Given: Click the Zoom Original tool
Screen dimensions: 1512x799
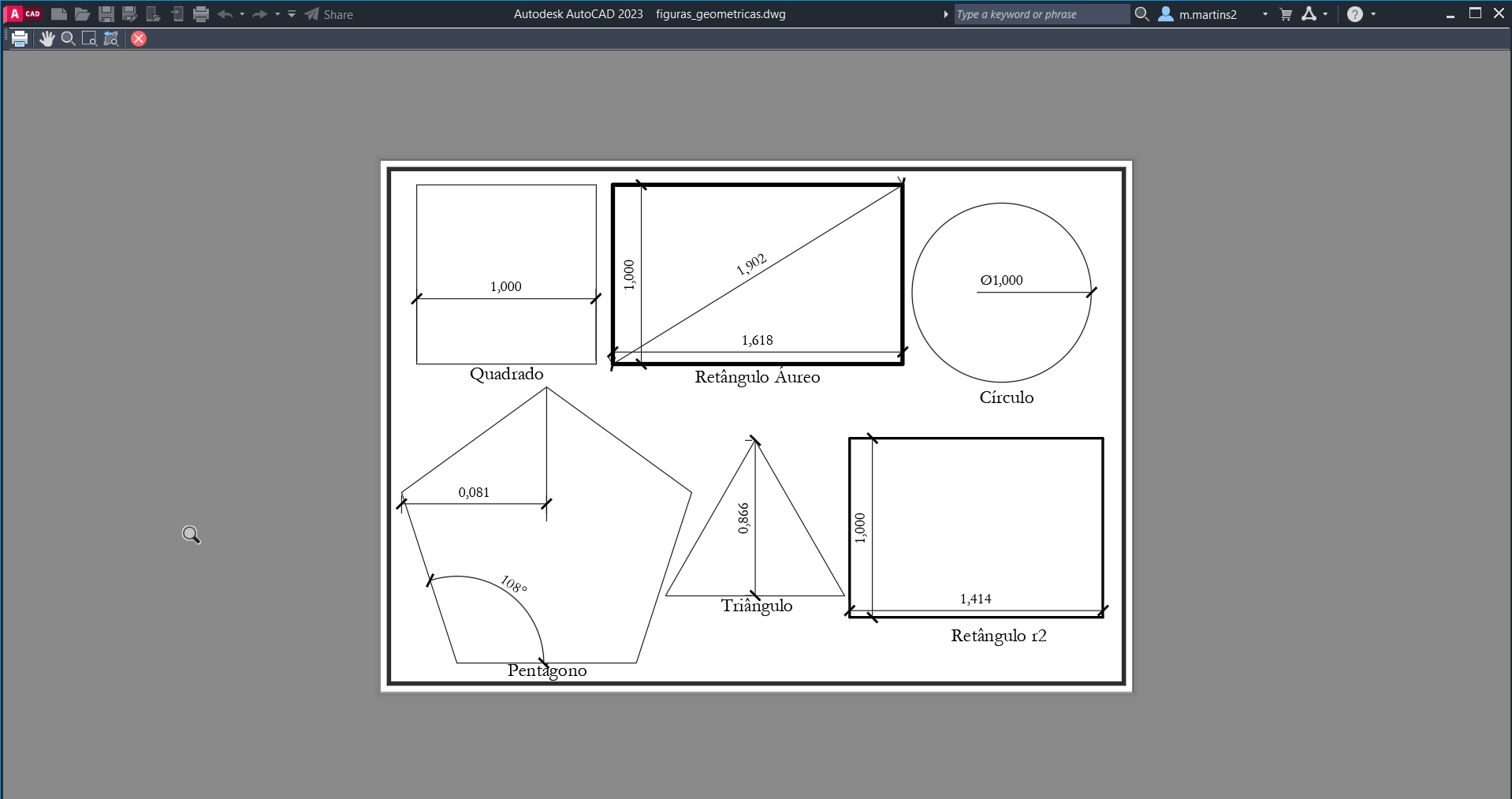Looking at the screenshot, I should coord(111,39).
